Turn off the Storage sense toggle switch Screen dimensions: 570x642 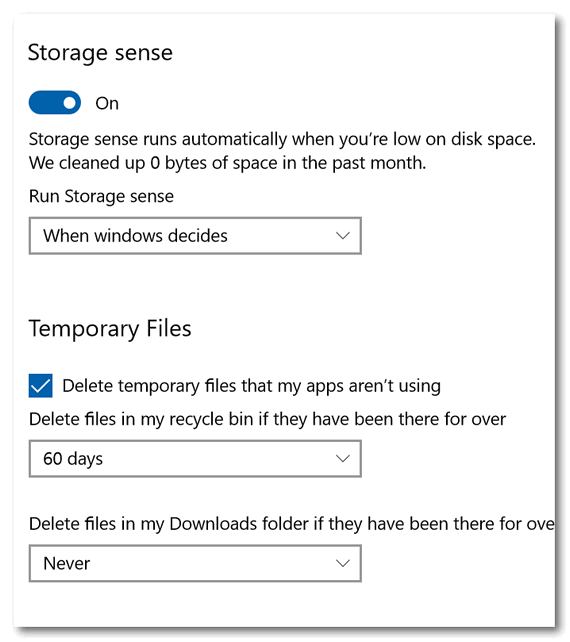click(x=54, y=102)
